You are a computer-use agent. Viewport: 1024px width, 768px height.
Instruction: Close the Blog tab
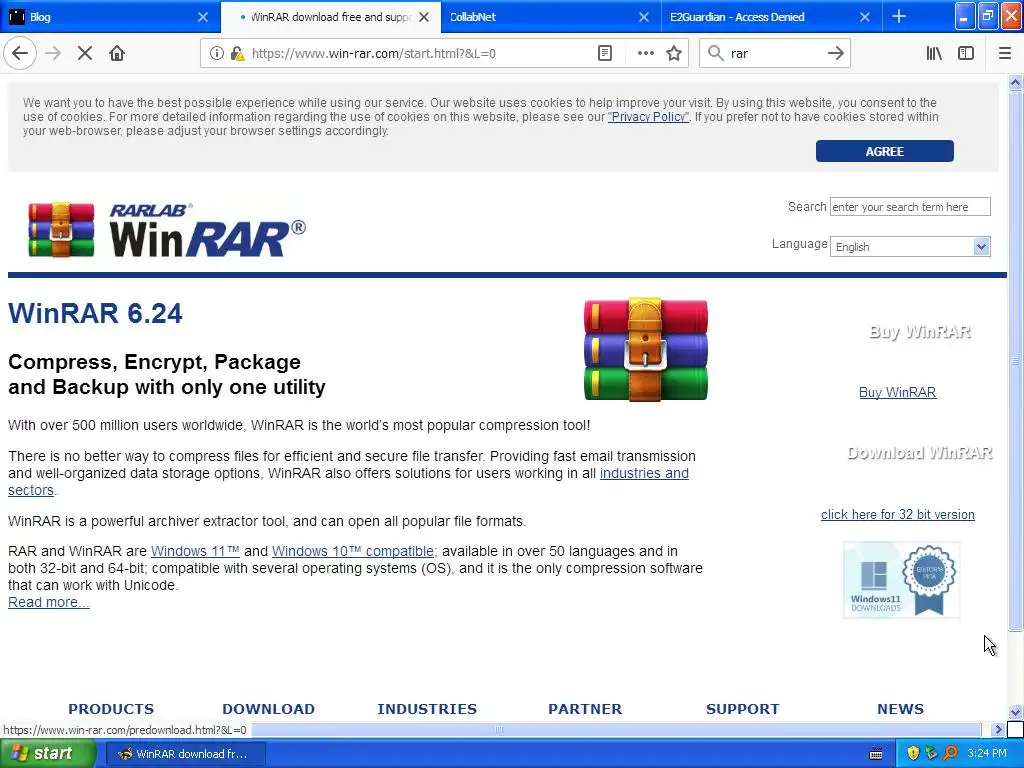pyautogui.click(x=203, y=17)
